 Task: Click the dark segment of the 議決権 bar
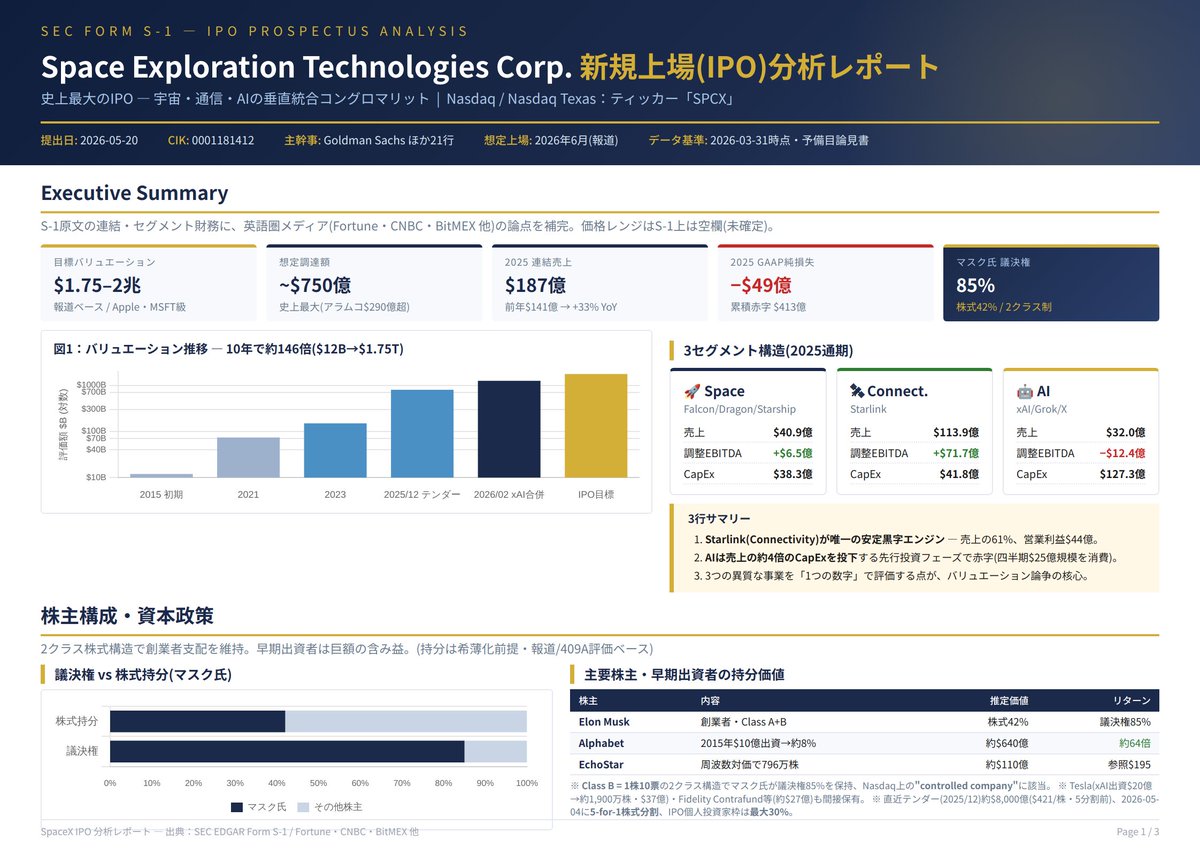point(287,752)
